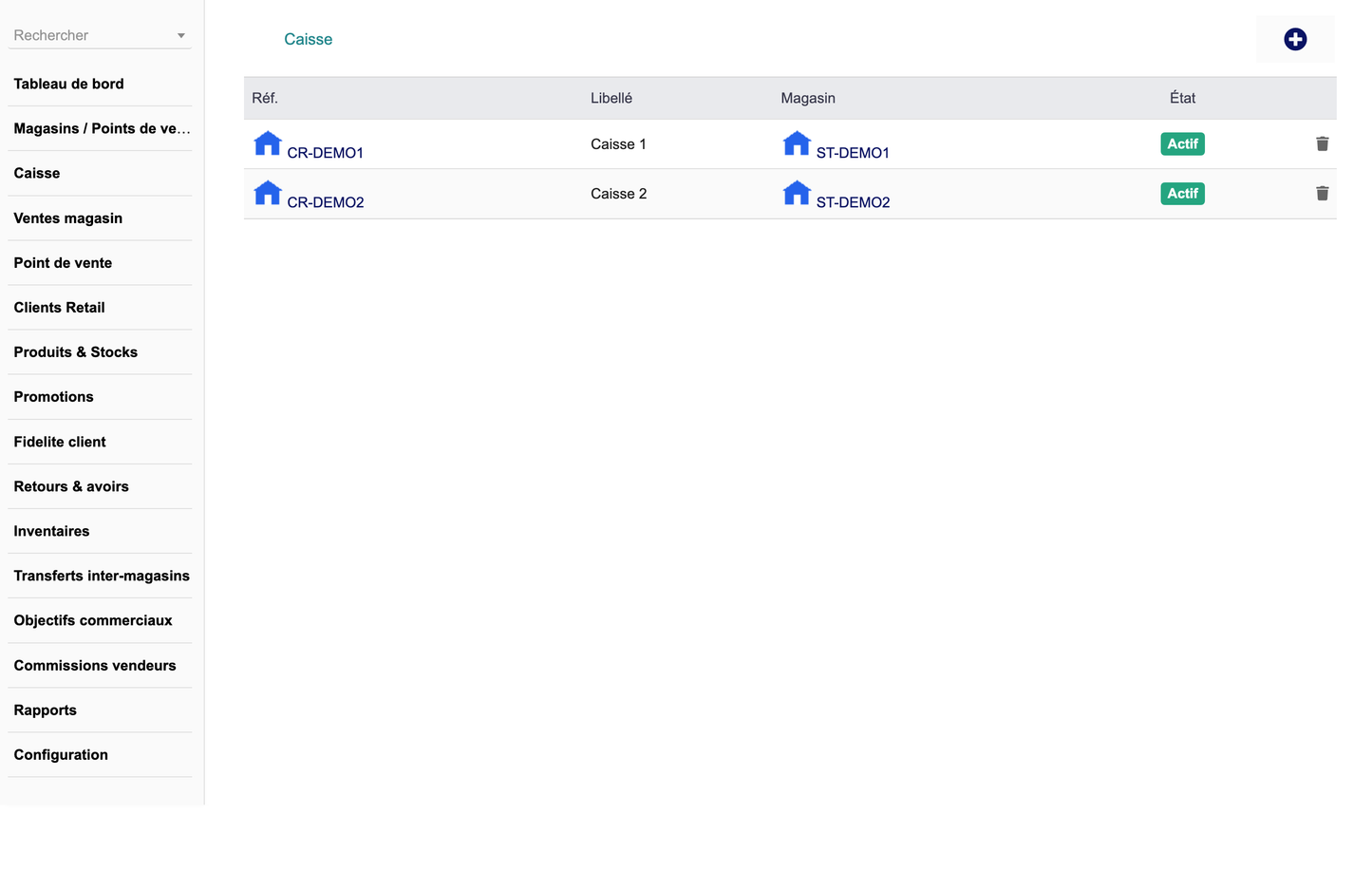Open the Rechercher dropdown arrow
The image size is (1372, 871).
tap(180, 36)
